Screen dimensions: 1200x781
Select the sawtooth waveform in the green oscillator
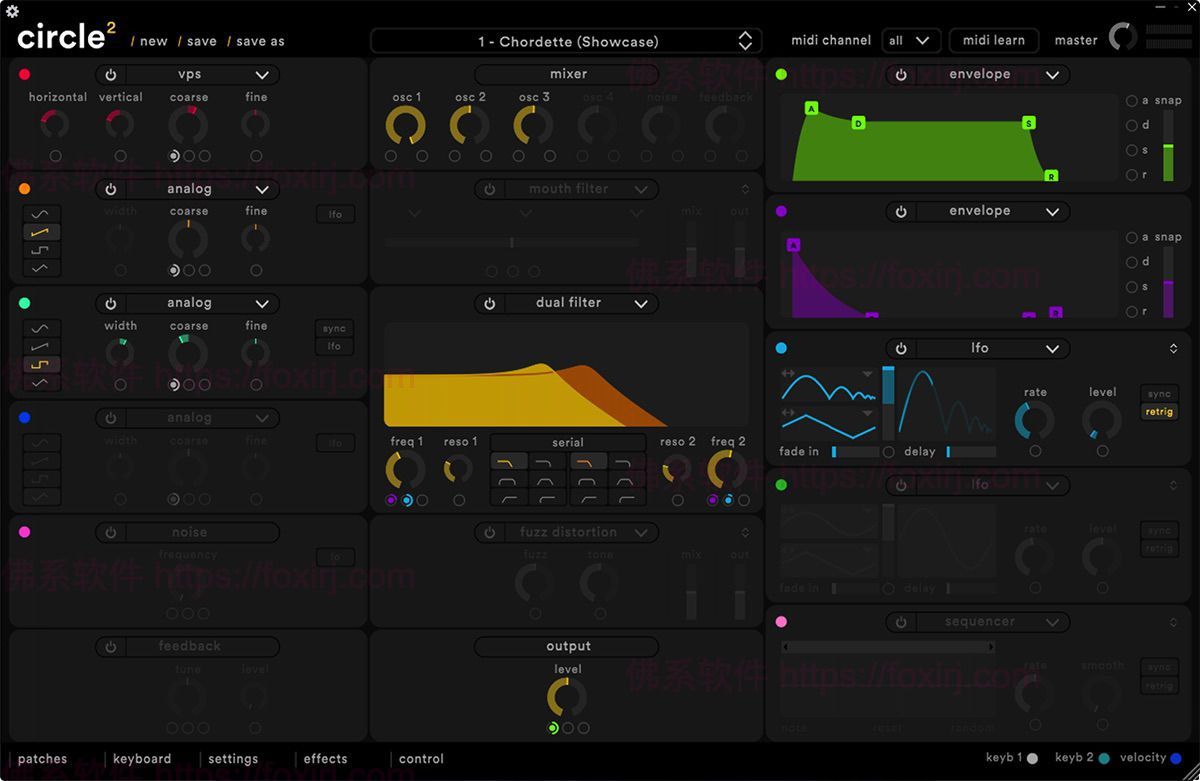(40, 346)
